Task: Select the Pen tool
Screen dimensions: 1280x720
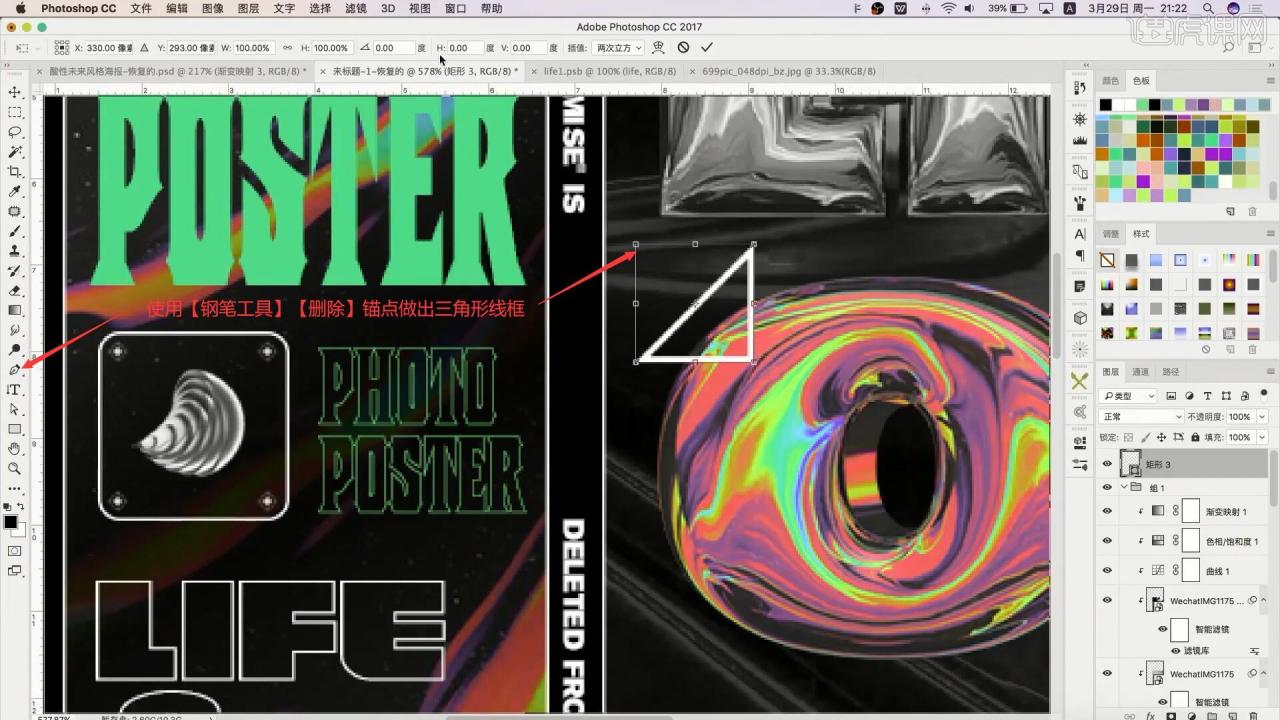Action: point(14,369)
